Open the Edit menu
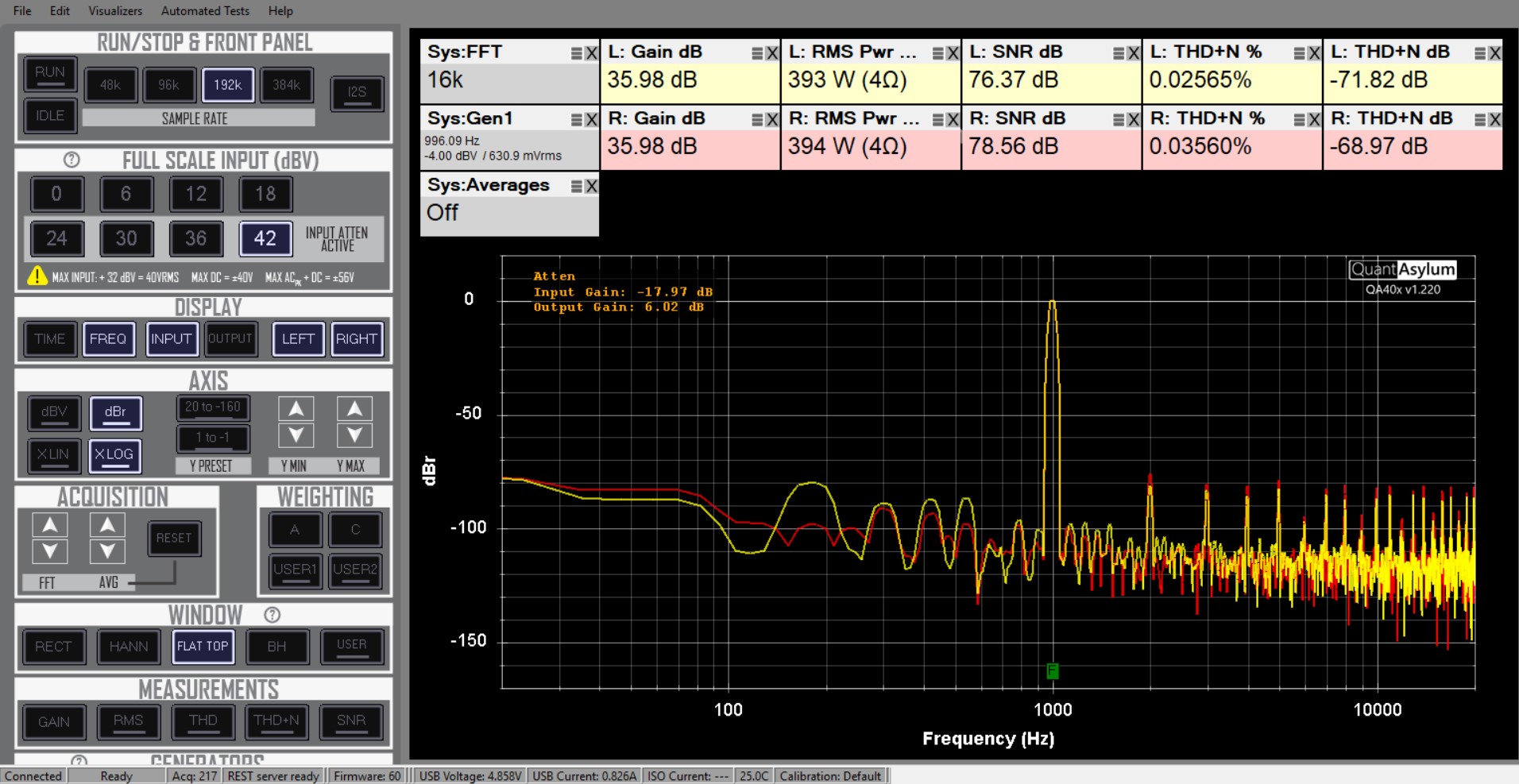 tap(60, 10)
